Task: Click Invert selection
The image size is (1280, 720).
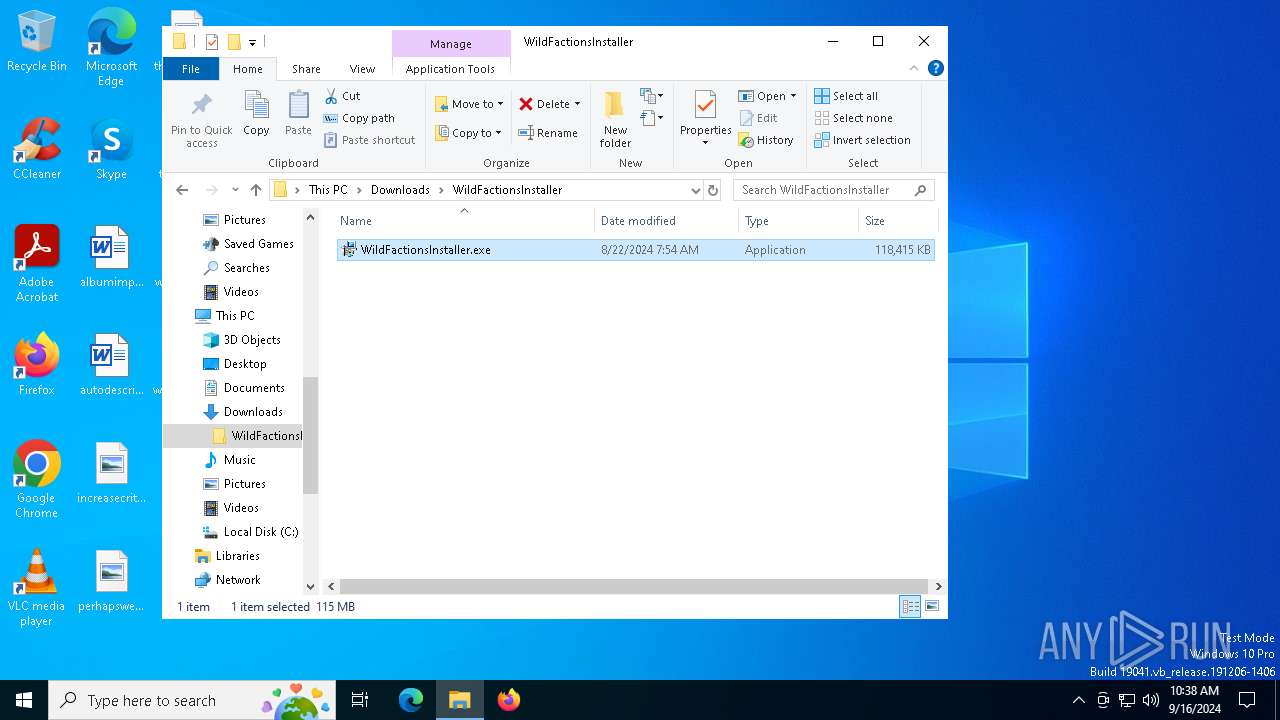Action: (862, 140)
